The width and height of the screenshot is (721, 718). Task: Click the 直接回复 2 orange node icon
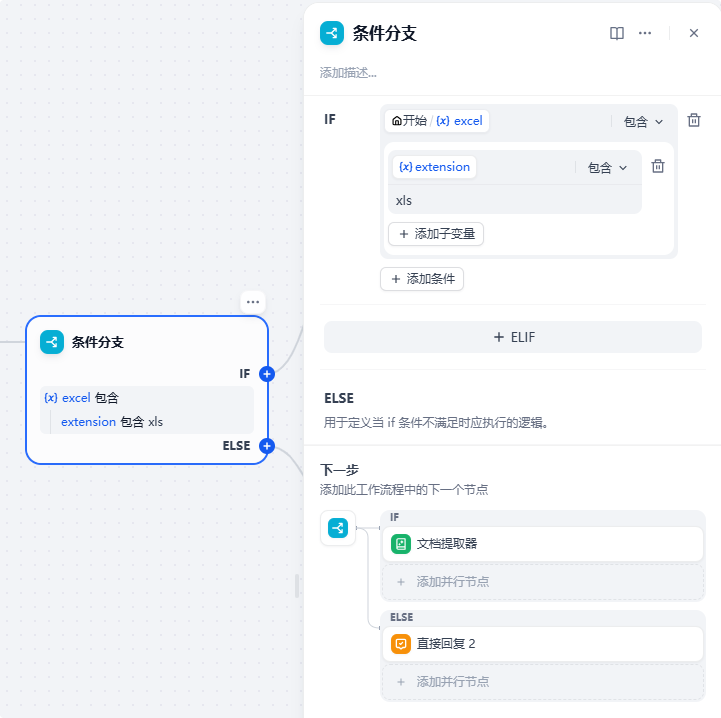click(401, 644)
